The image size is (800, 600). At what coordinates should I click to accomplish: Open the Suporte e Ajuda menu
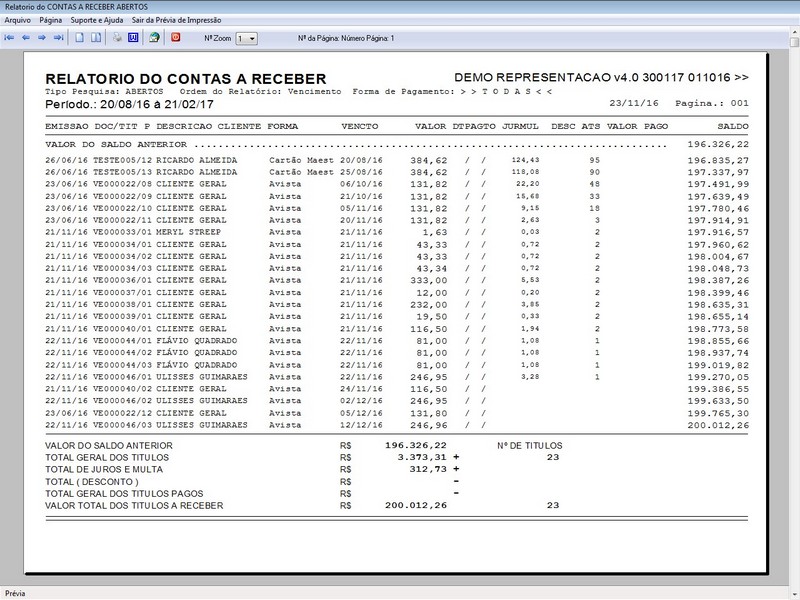pyautogui.click(x=96, y=20)
